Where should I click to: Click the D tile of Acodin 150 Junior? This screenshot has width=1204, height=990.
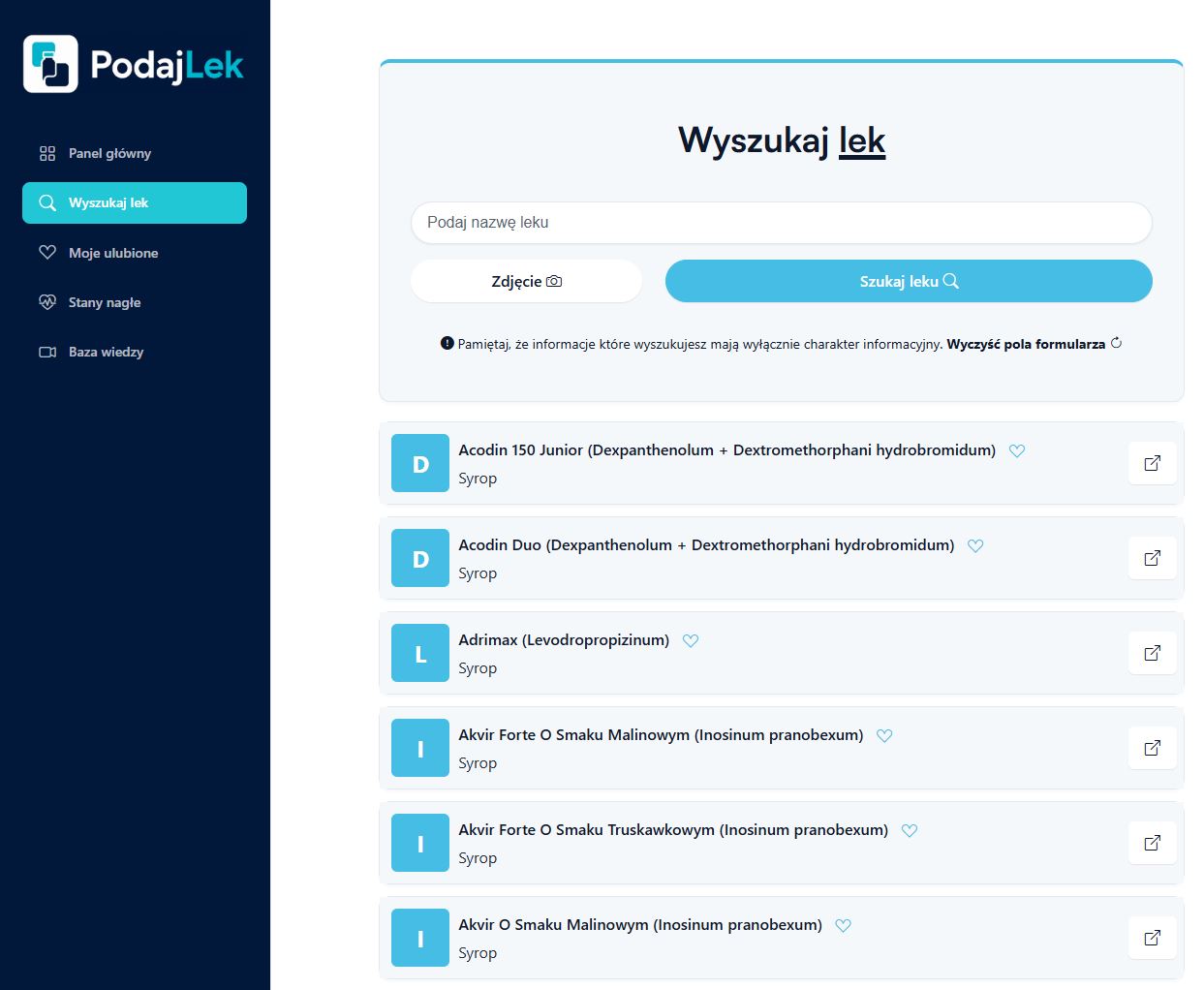[420, 463]
